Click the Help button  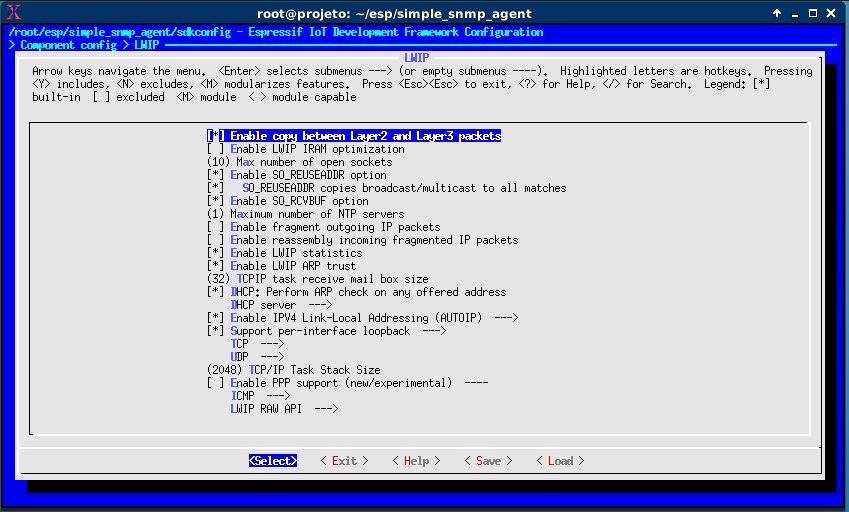pos(416,461)
